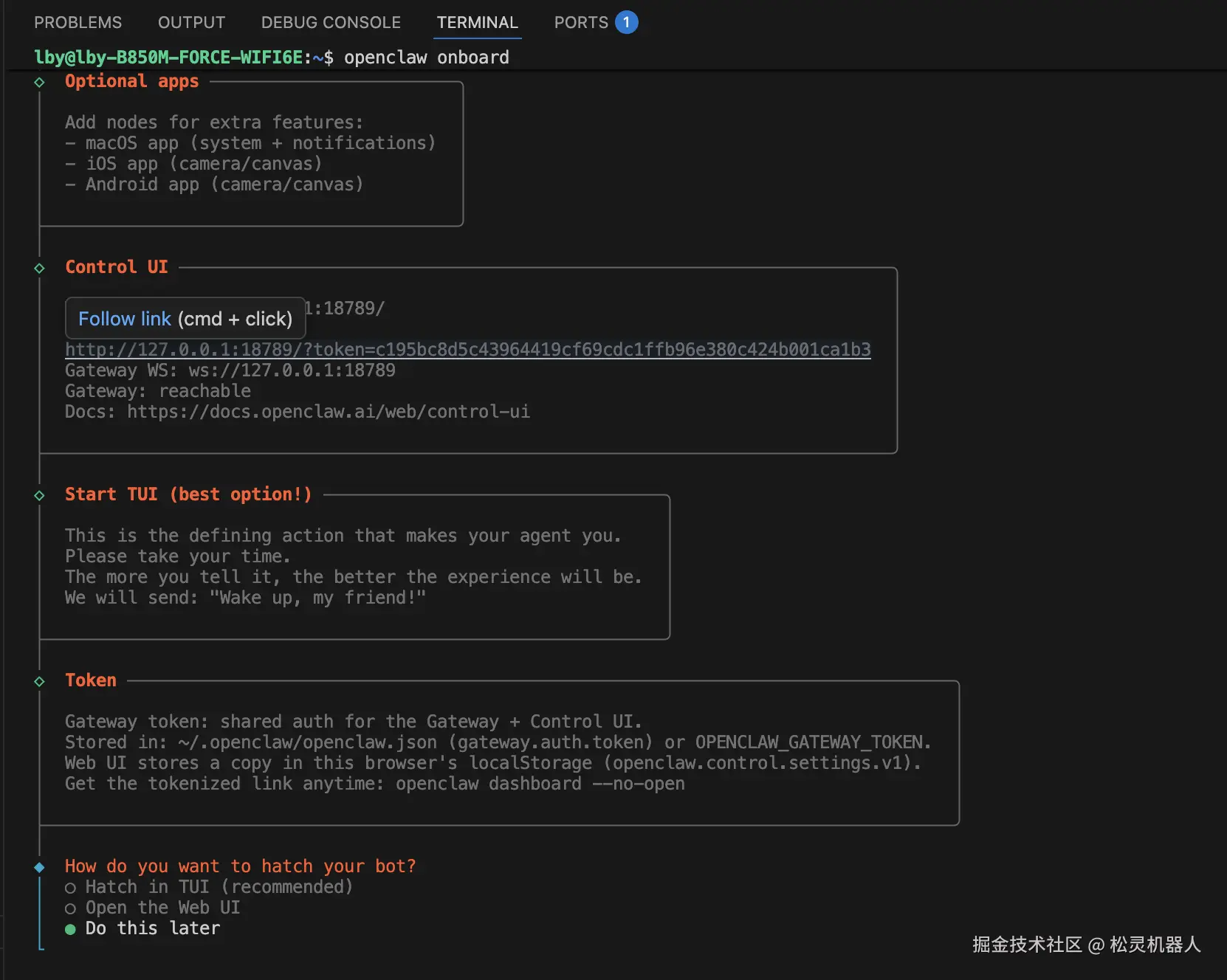
Task: Click the 'Wake up, my friend!' line
Action: [246, 598]
